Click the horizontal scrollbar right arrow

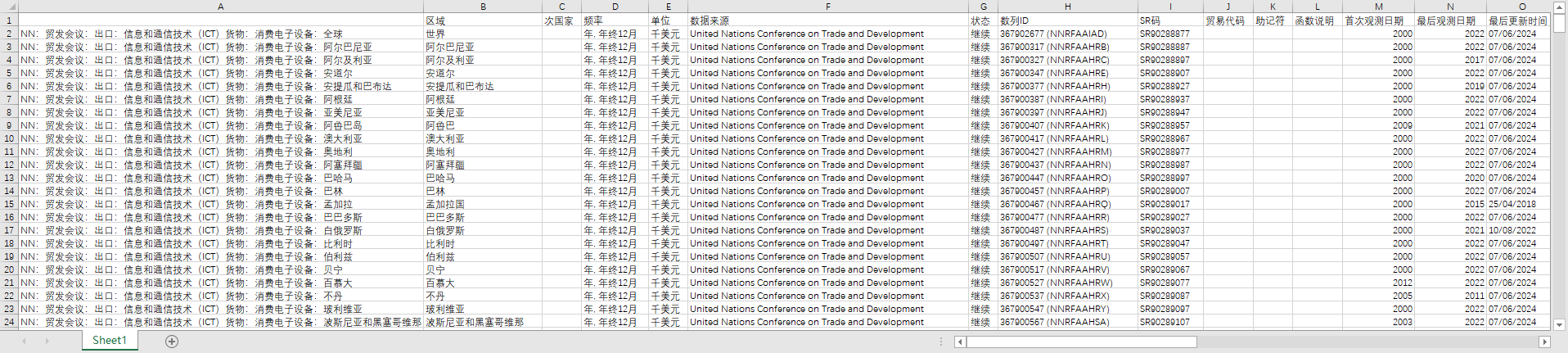tap(1544, 342)
